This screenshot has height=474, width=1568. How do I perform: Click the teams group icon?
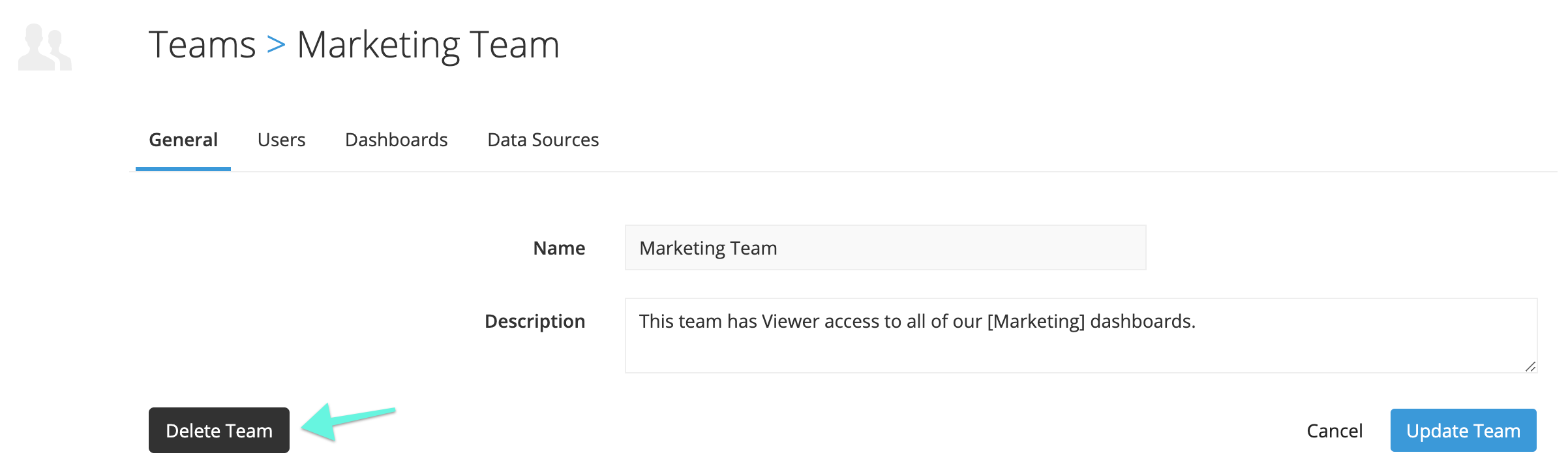tap(45, 47)
